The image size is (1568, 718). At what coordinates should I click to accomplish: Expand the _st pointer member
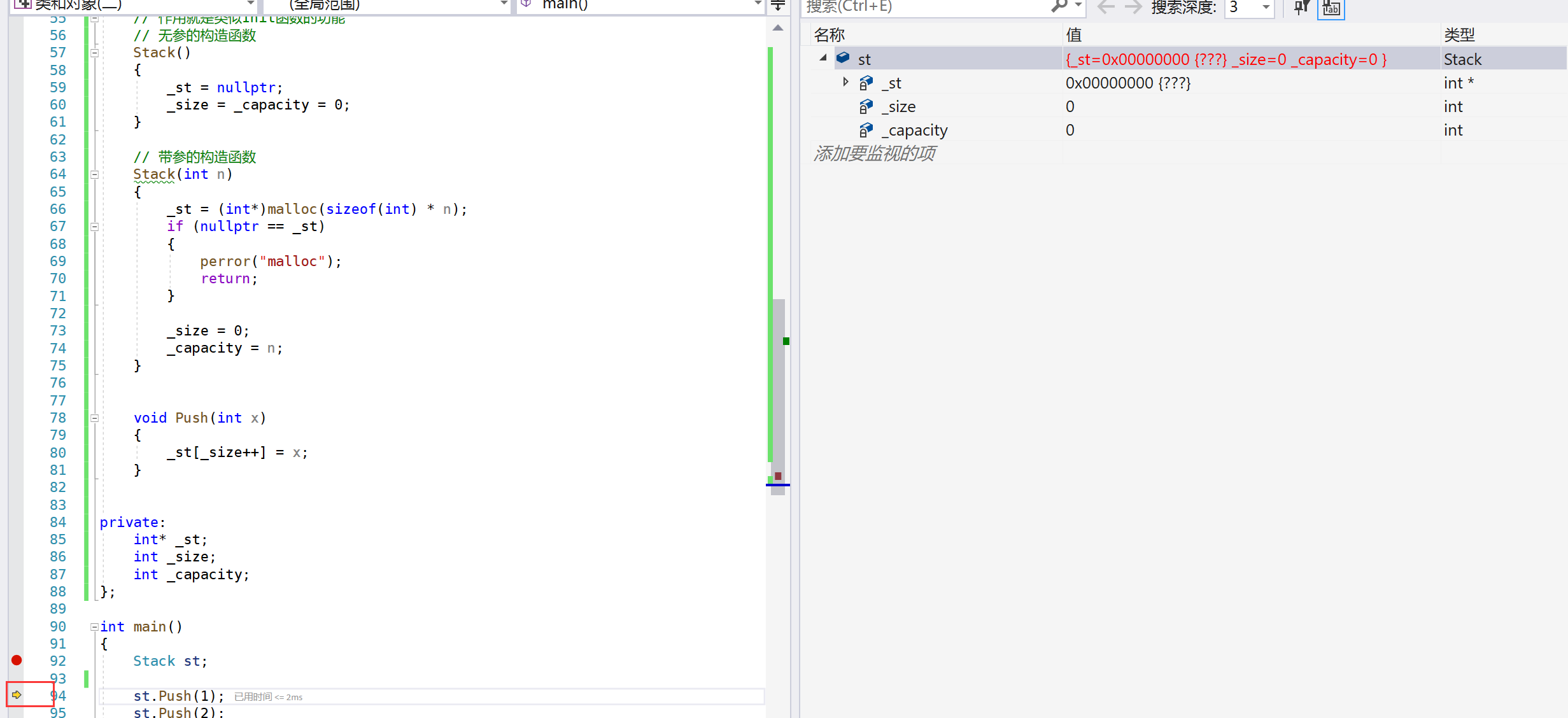pyautogui.click(x=845, y=82)
